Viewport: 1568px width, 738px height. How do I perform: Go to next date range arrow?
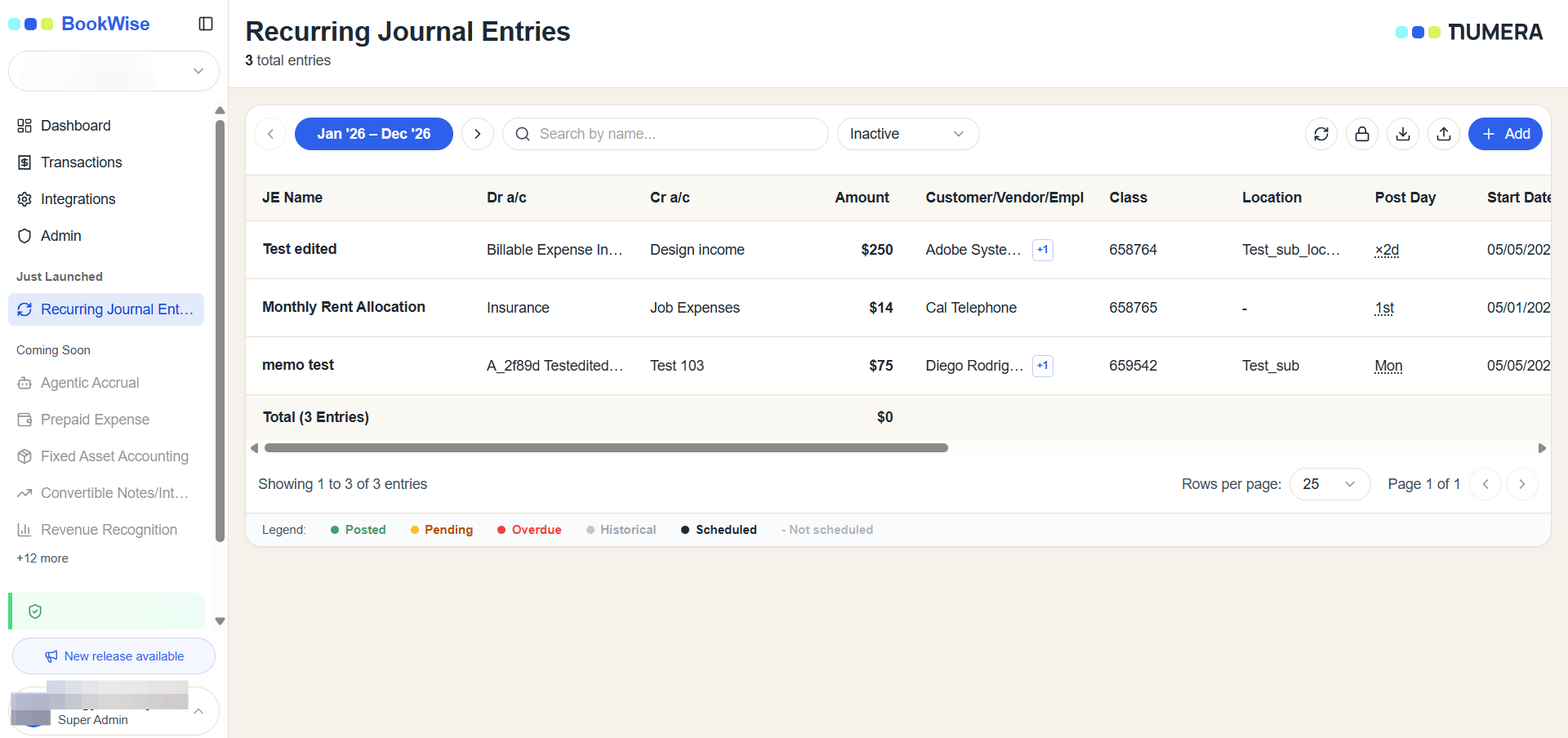[478, 134]
